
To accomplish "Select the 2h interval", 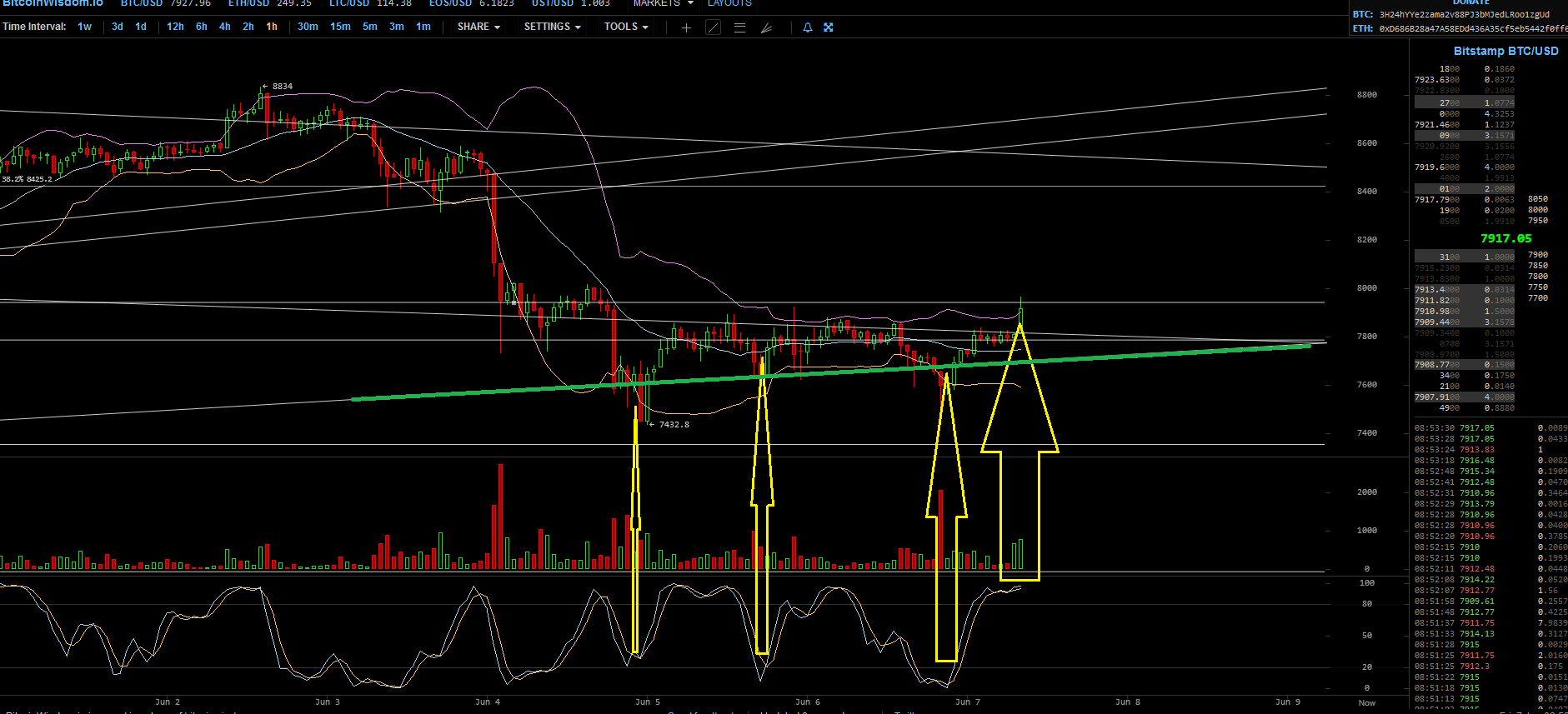I will pyautogui.click(x=248, y=27).
